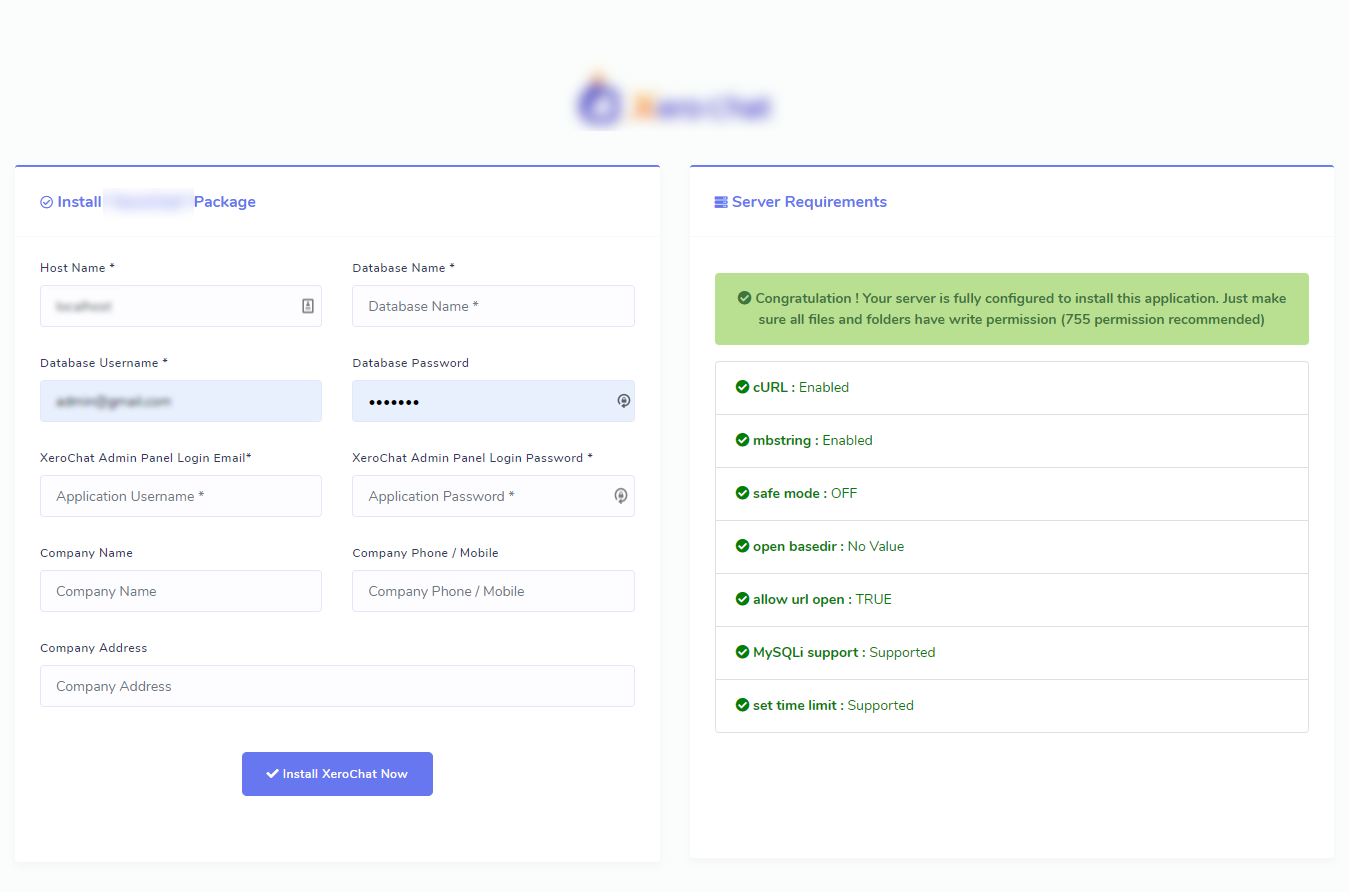The image size is (1349, 892).
Task: Click the Database Password field
Action: point(480,401)
